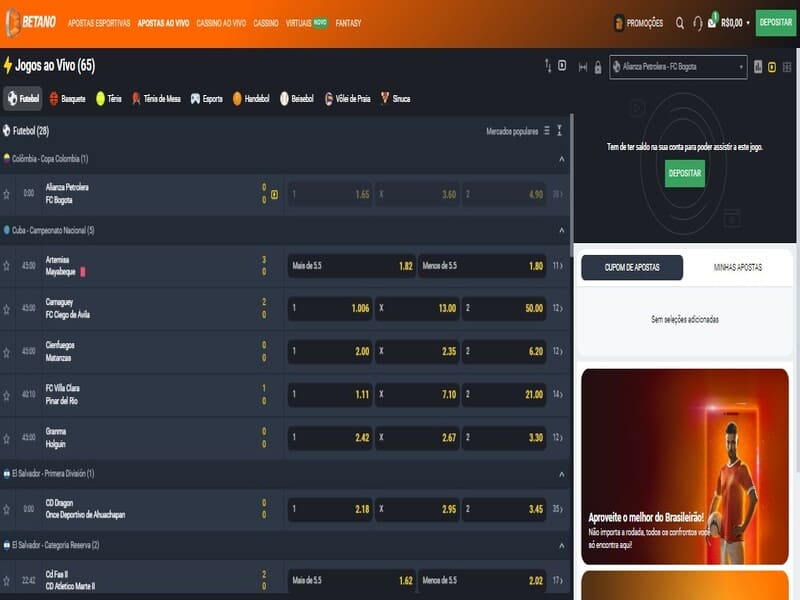Collapse the Colômbia - Copa Colômbia section
The width and height of the screenshot is (800, 600).
click(561, 159)
